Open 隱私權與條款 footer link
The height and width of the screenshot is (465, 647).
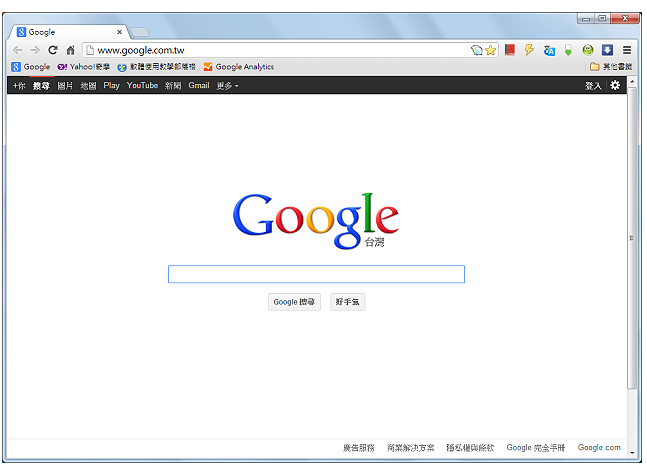pyautogui.click(x=470, y=448)
